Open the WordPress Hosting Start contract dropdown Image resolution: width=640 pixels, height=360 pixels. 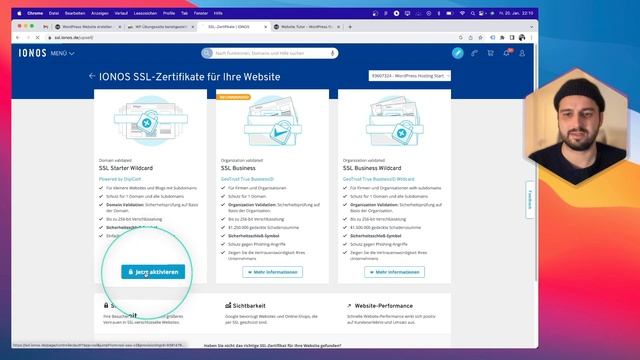410,76
